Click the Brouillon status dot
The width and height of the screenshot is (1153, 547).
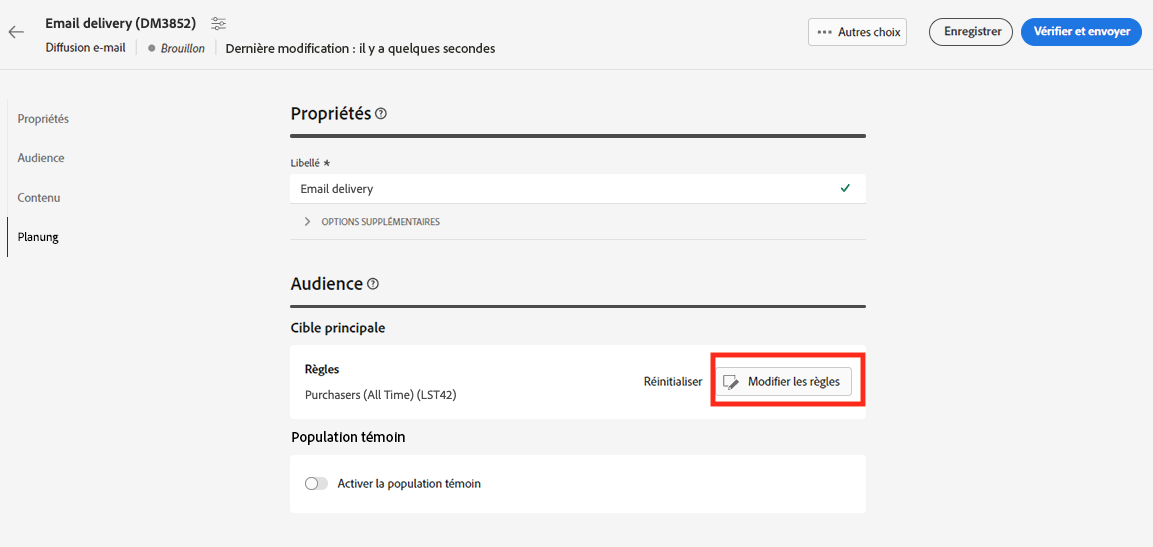pyautogui.click(x=151, y=48)
